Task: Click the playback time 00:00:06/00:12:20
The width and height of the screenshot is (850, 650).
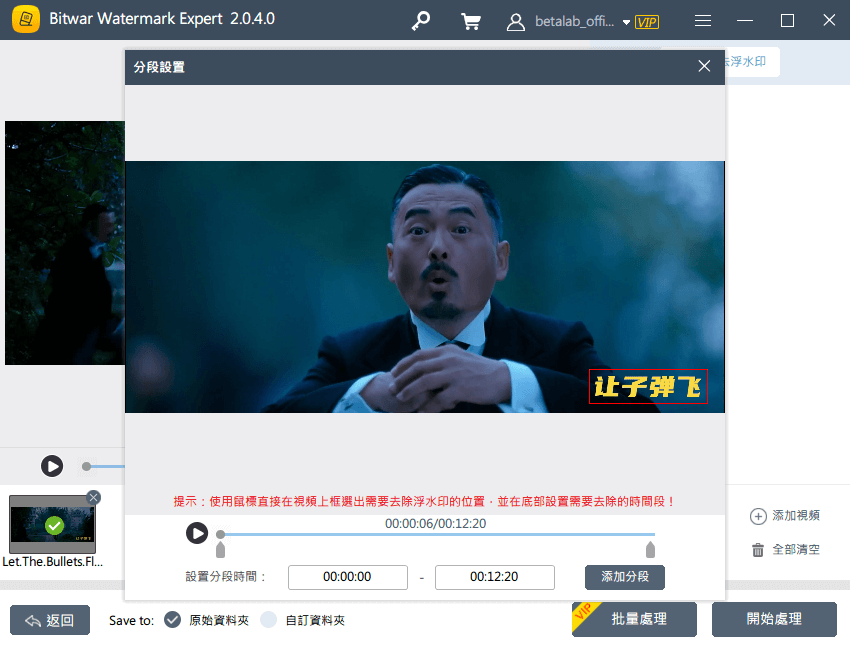Action: (435, 524)
